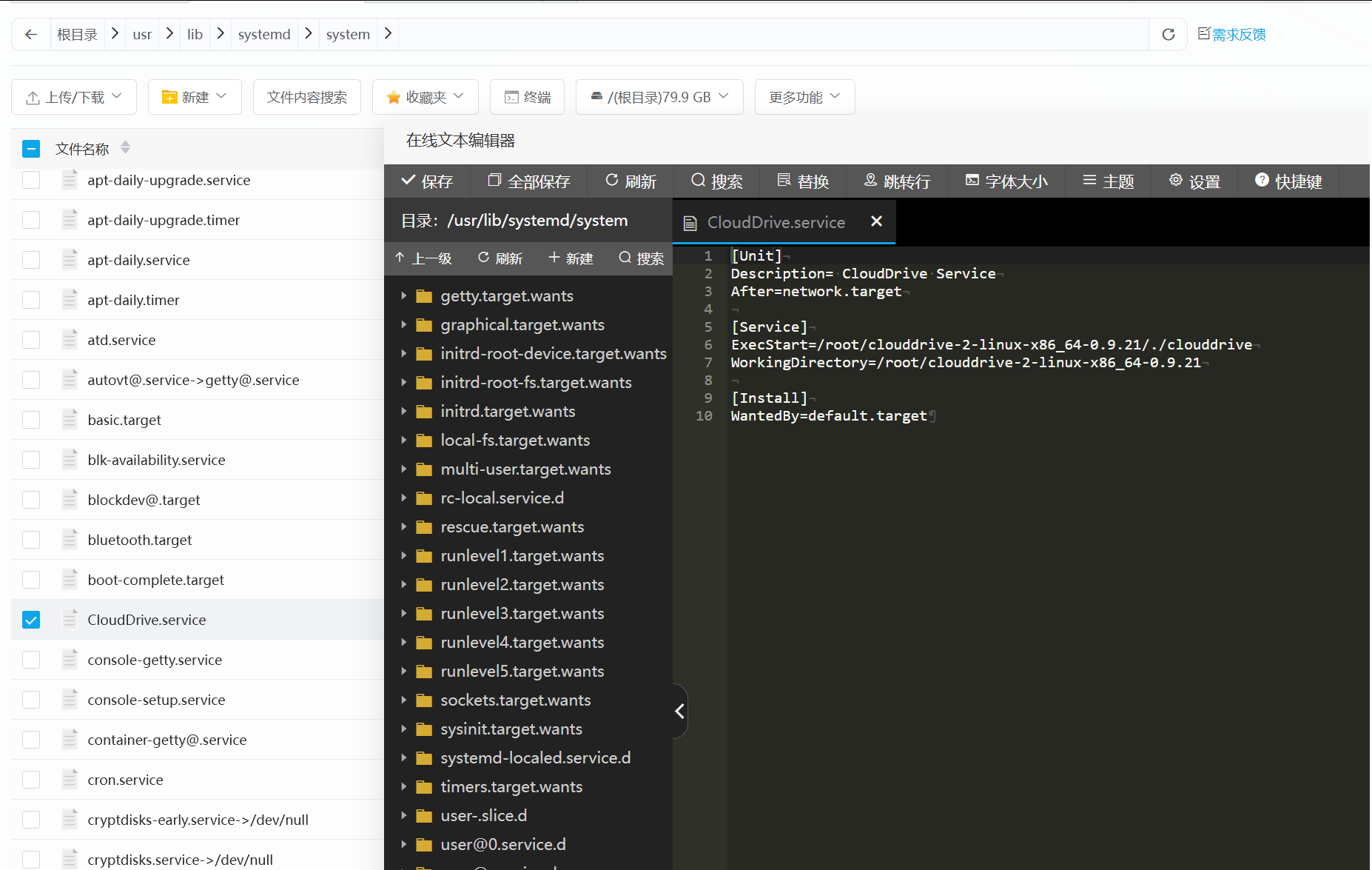This screenshot has width=1372, height=870.
Task: Show keyboard shortcuts (快捷键)
Action: [1288, 181]
